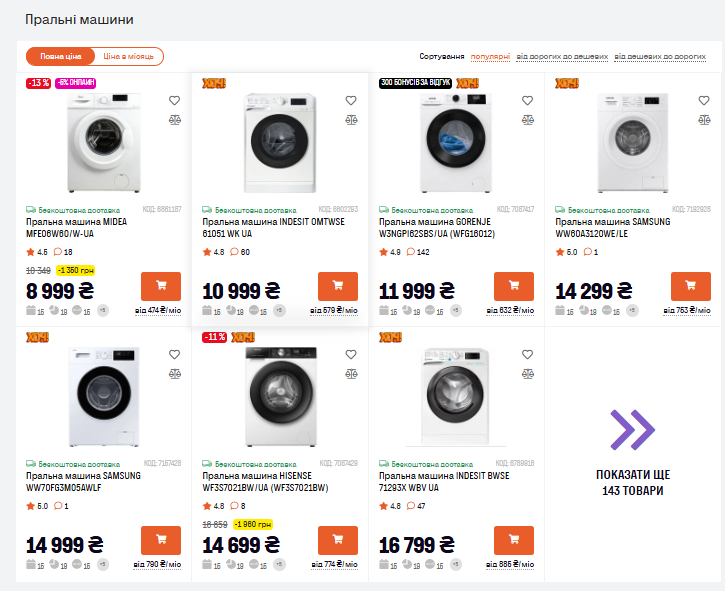This screenshot has height=591, width=725.
Task: Select 'Повна ціна' price toggle
Action: [61, 57]
